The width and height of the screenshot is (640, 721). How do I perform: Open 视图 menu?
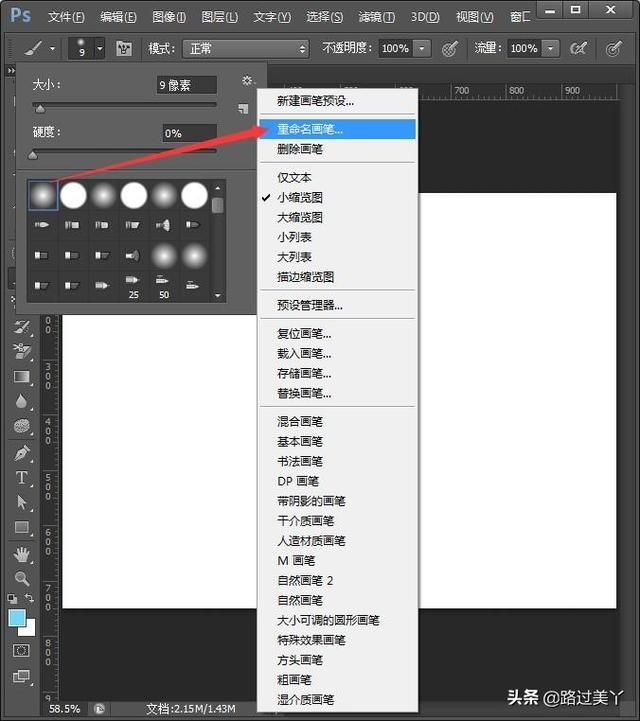click(x=474, y=17)
